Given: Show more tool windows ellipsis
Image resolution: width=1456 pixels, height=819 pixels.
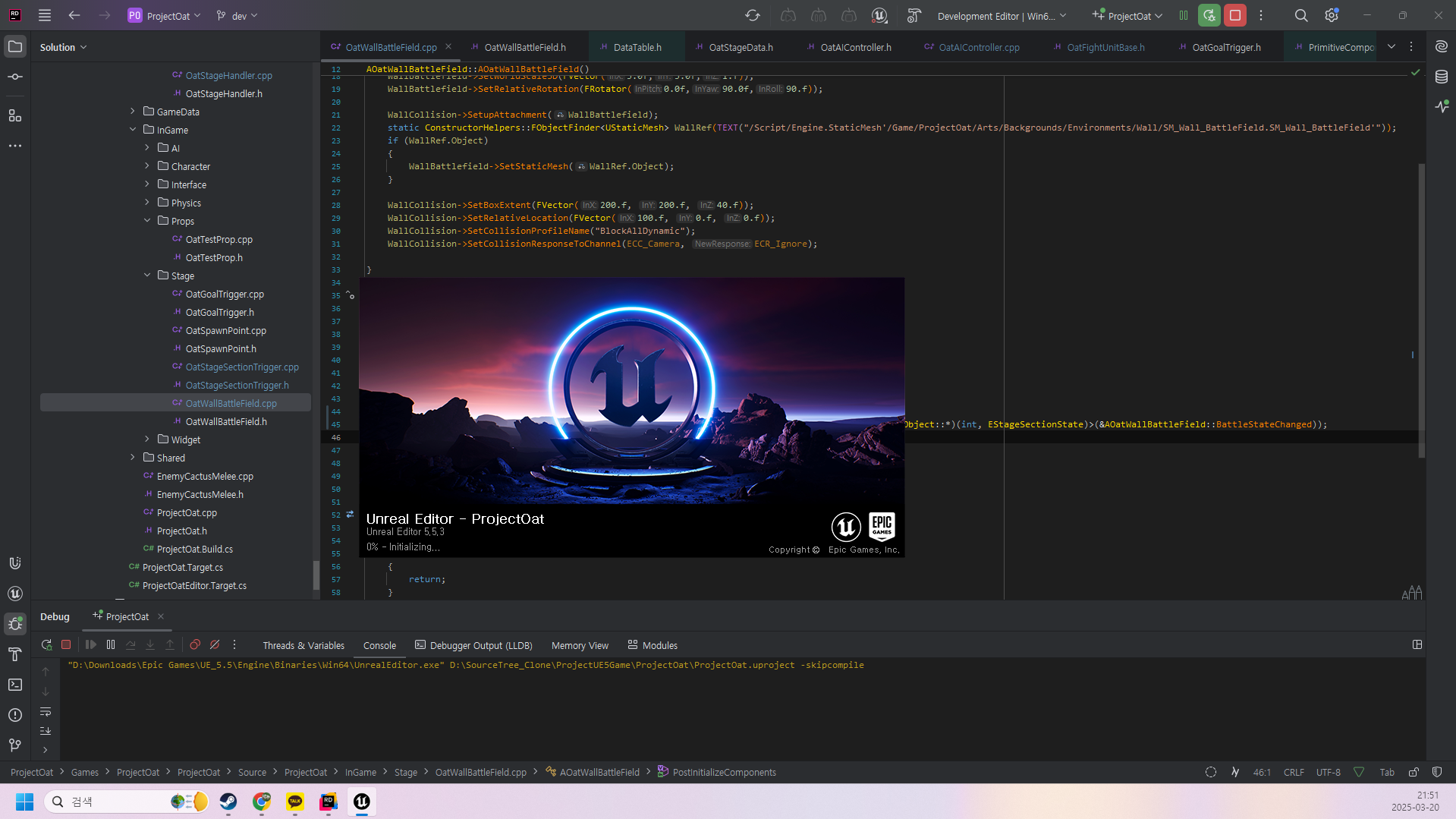Looking at the screenshot, I should click(x=15, y=146).
